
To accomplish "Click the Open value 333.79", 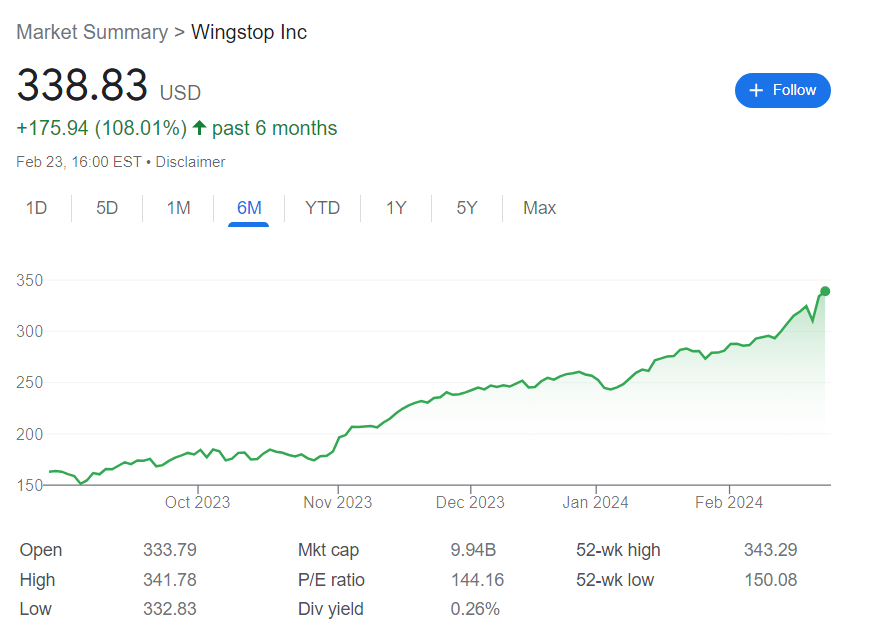I will click(170, 549).
